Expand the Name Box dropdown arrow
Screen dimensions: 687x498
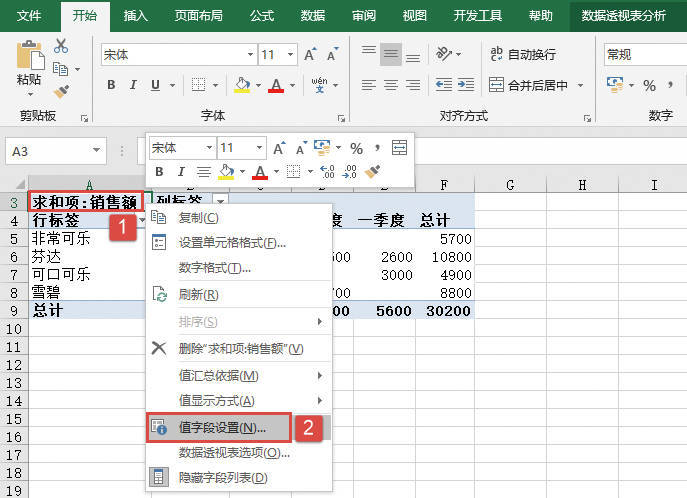(x=97, y=151)
